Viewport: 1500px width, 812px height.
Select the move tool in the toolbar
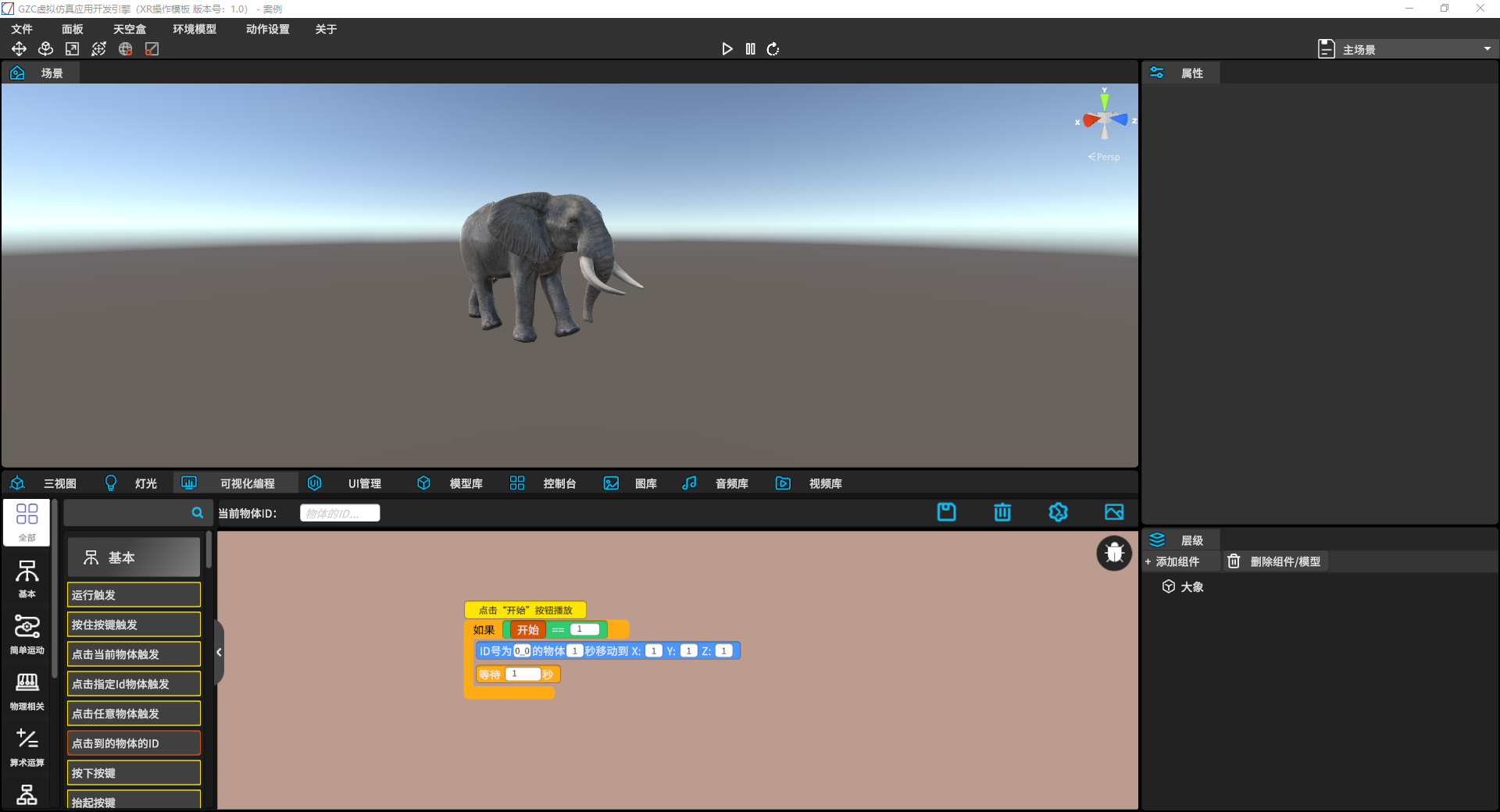(19, 49)
